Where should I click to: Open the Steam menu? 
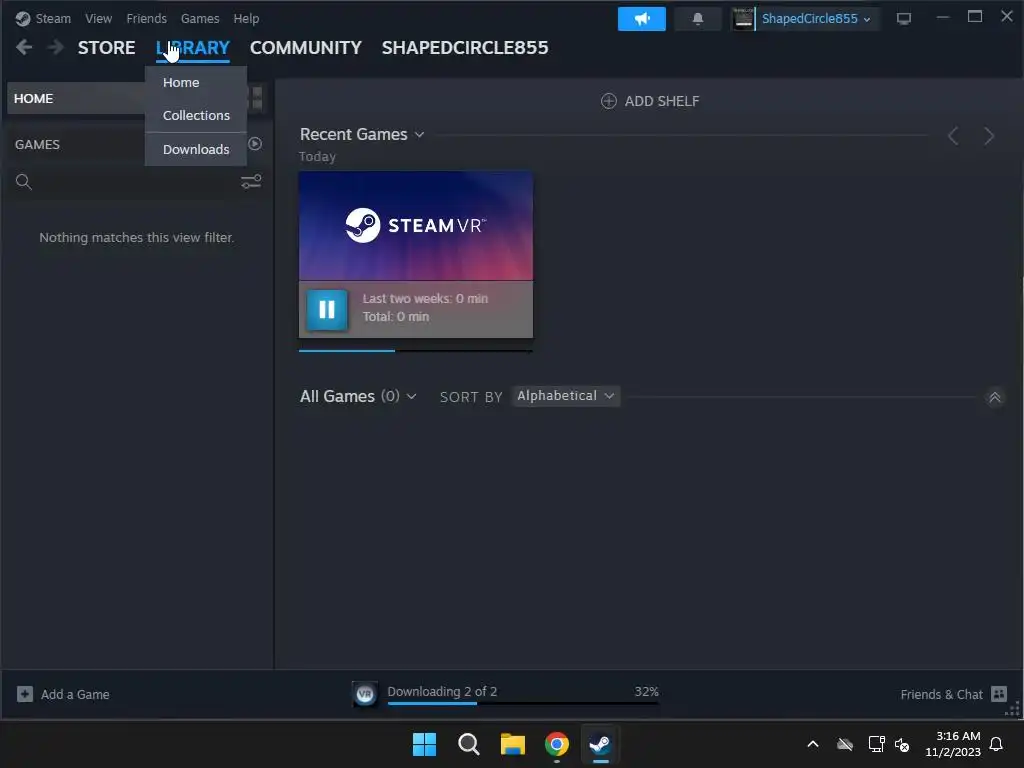[x=53, y=19]
